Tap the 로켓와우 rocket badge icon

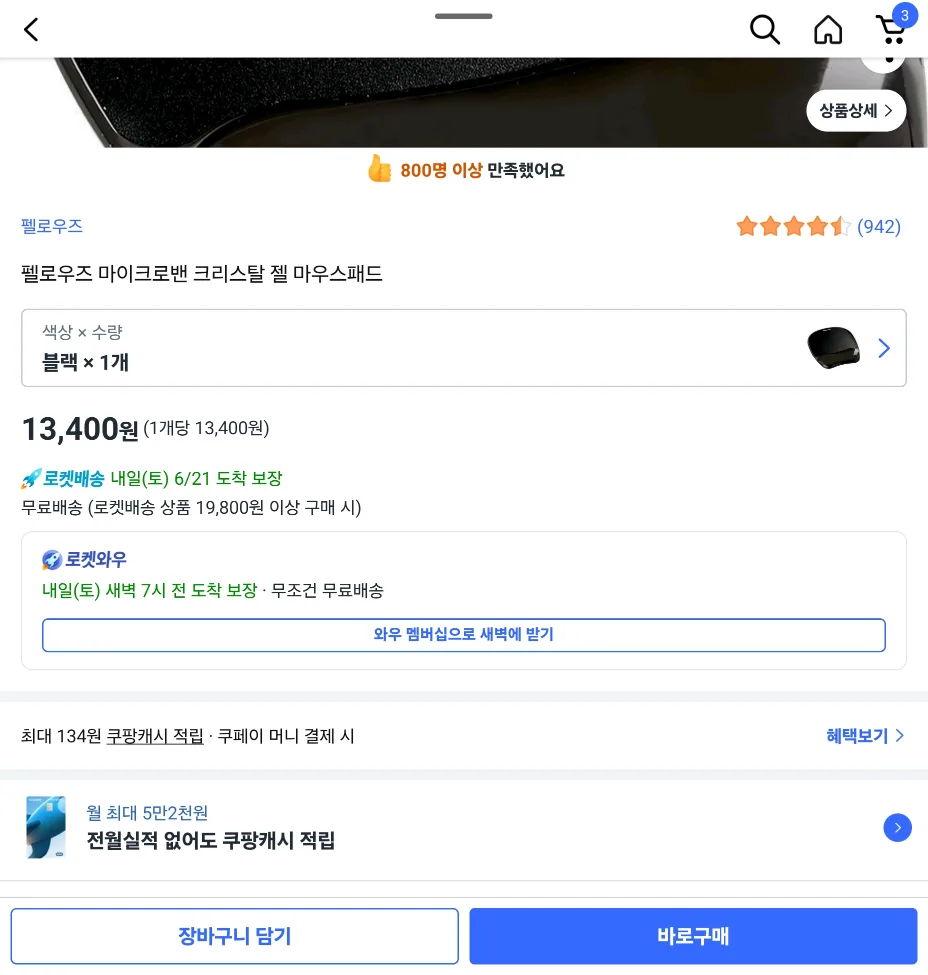52,560
